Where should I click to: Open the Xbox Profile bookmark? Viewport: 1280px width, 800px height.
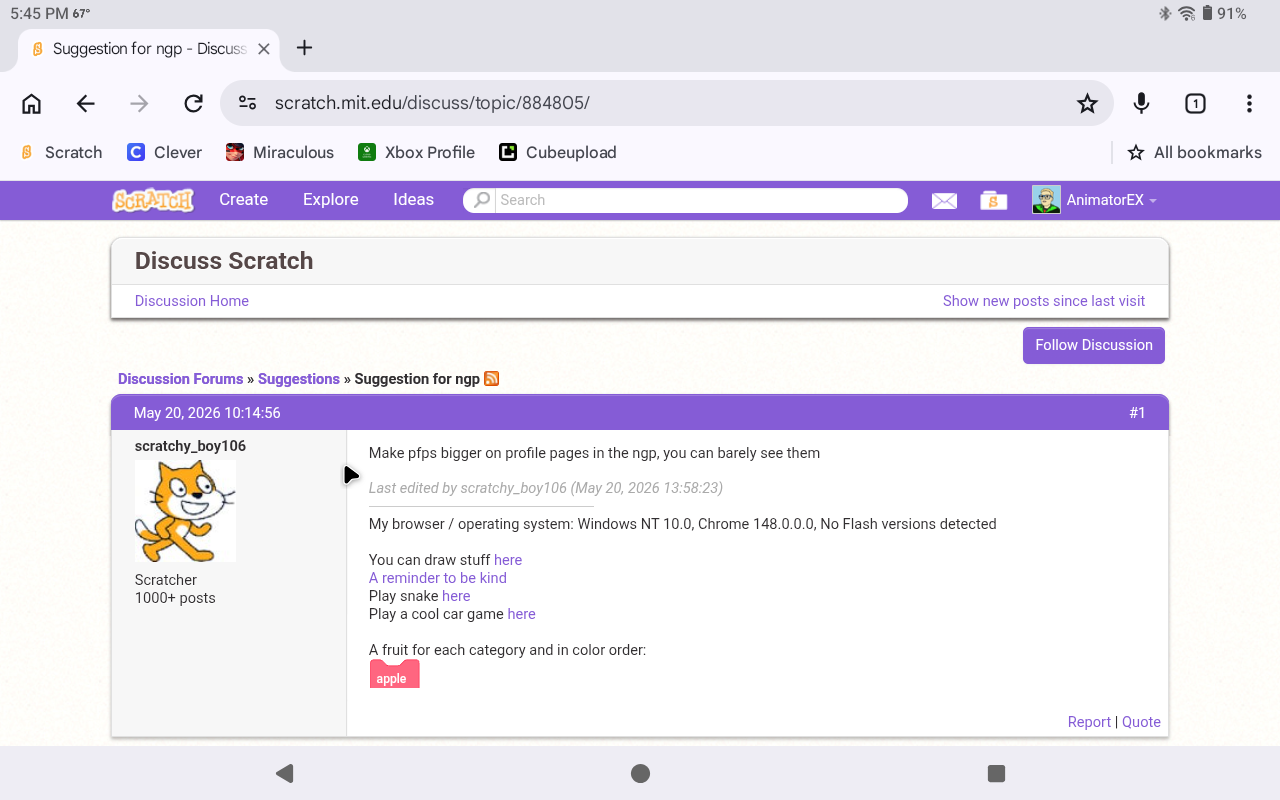coord(416,152)
